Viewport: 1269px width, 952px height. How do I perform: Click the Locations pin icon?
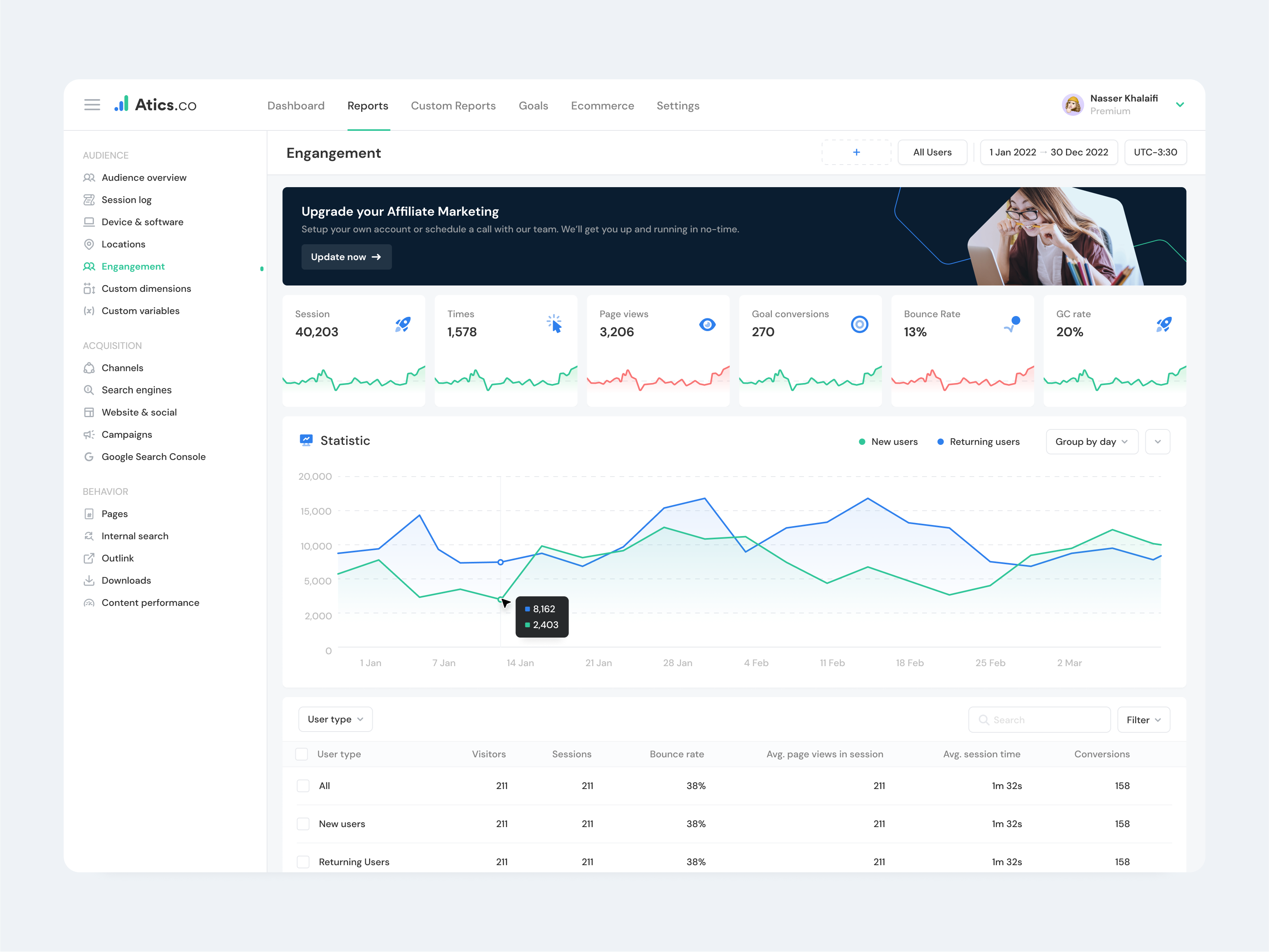click(89, 244)
